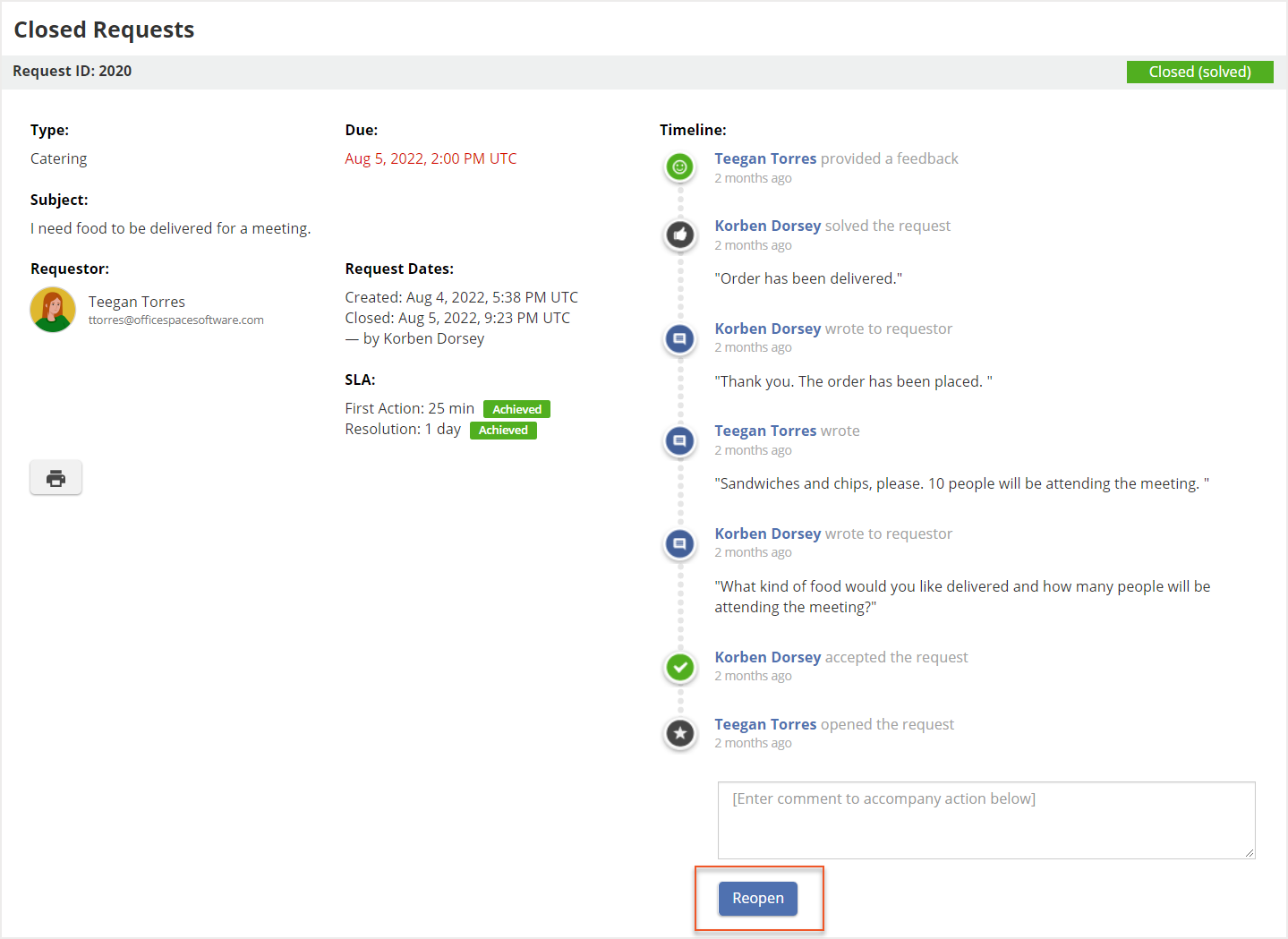Click the speech bubble icon for requestor question
This screenshot has width=1288, height=939.
[x=679, y=543]
